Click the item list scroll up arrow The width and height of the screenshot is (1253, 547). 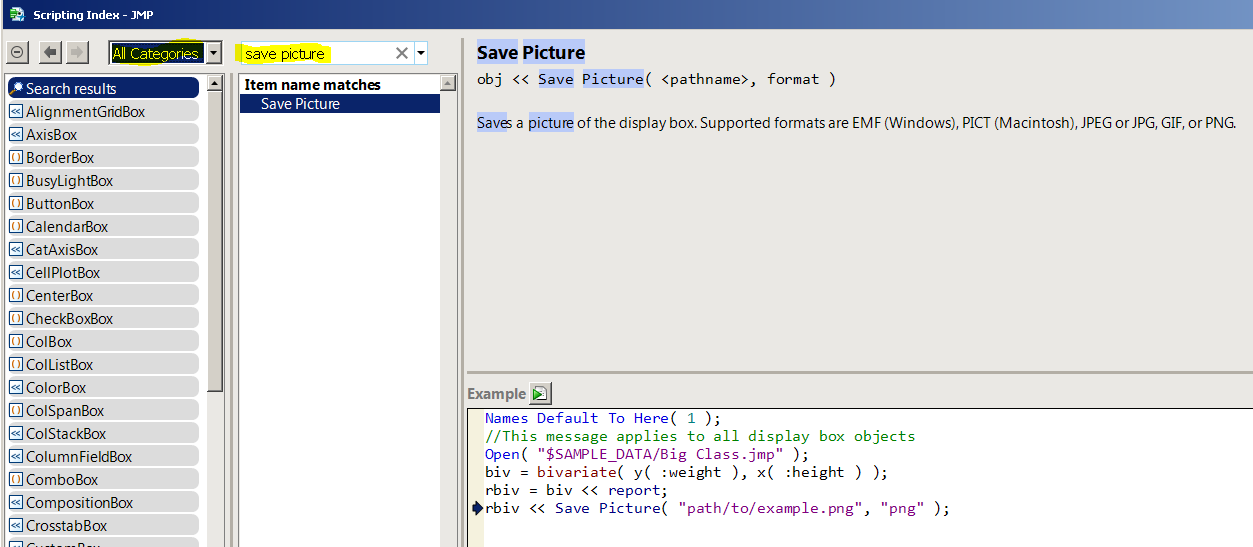449,83
